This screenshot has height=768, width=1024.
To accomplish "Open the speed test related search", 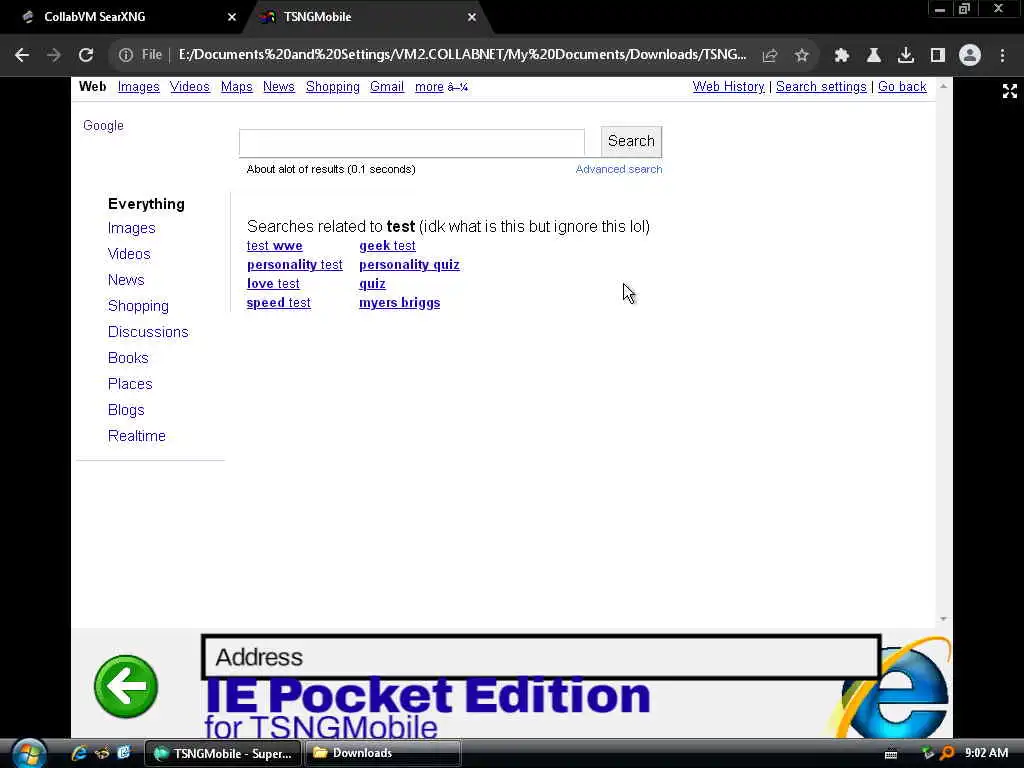I will [278, 303].
